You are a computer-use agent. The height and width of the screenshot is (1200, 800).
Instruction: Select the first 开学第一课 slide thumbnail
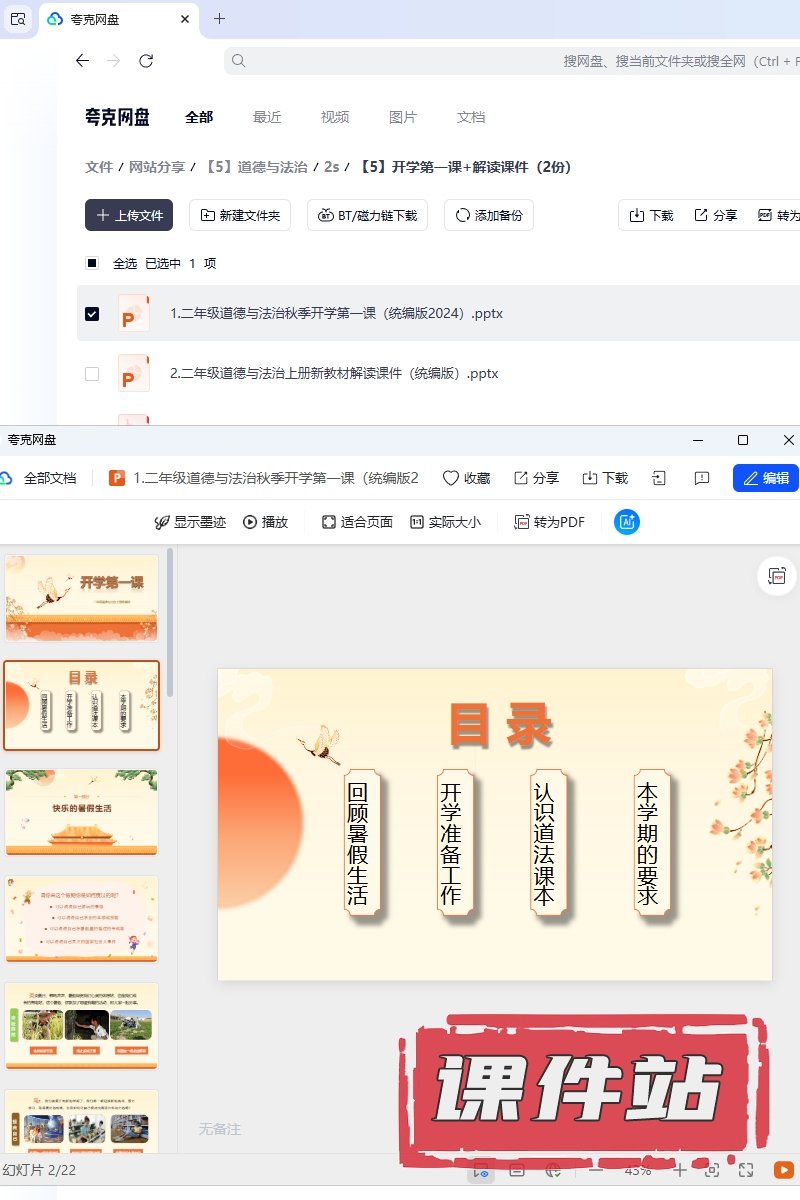pyautogui.click(x=82, y=597)
